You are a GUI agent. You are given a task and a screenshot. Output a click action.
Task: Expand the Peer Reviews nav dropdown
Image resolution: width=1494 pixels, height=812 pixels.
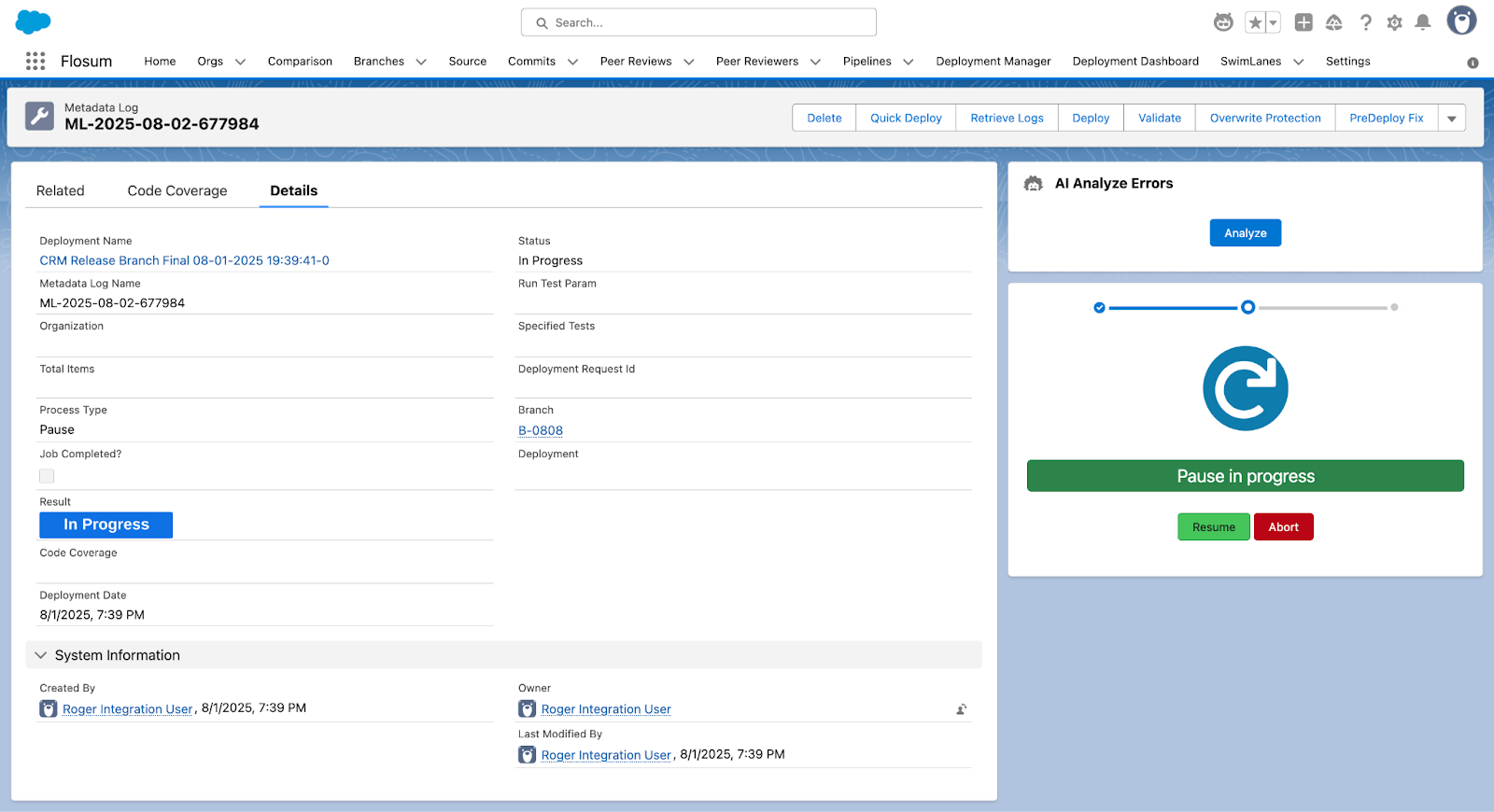[689, 62]
